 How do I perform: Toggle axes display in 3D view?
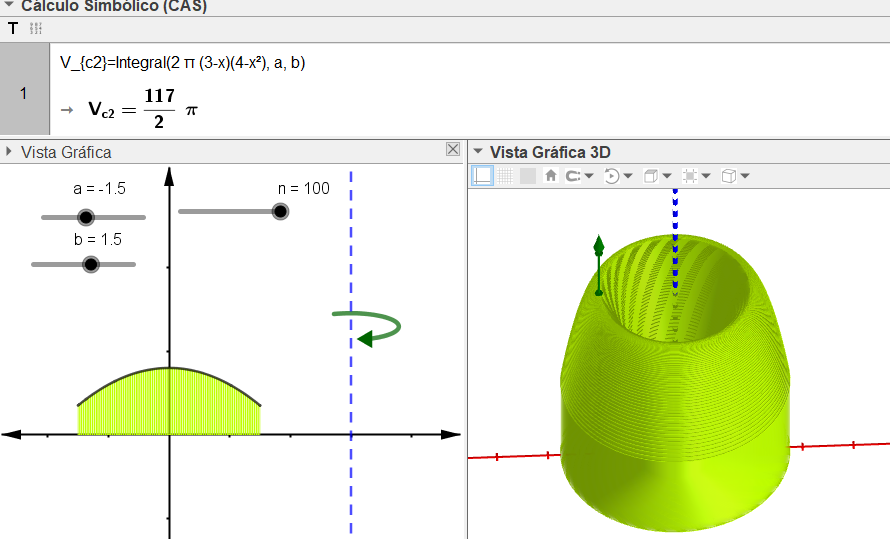pyautogui.click(x=482, y=176)
